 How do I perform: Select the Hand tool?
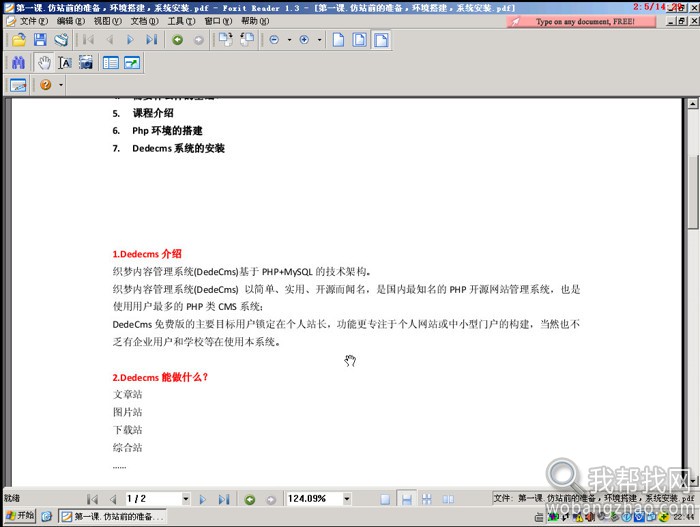(44, 63)
